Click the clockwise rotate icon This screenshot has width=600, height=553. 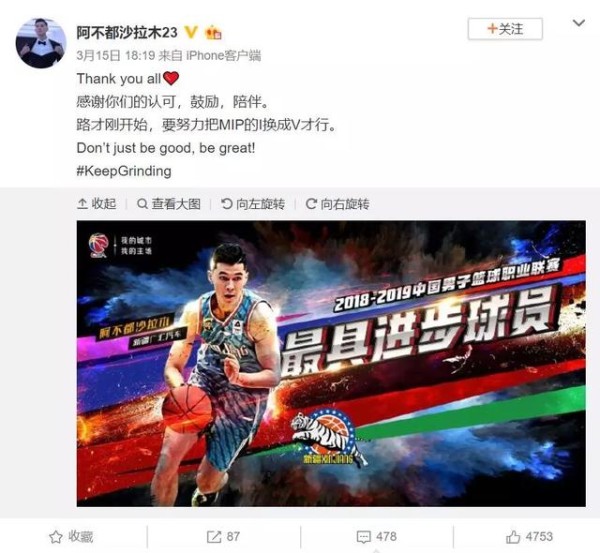(311, 204)
